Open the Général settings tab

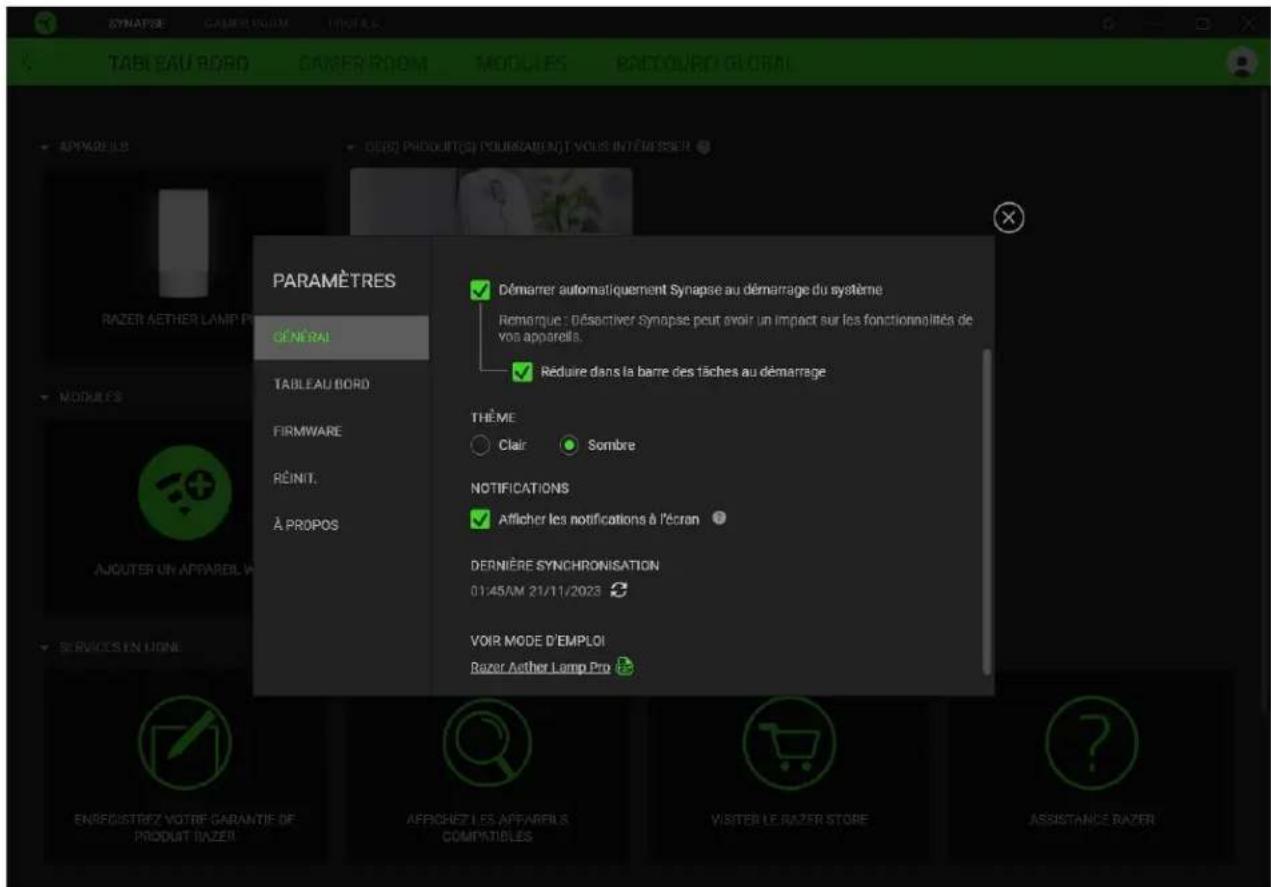341,337
